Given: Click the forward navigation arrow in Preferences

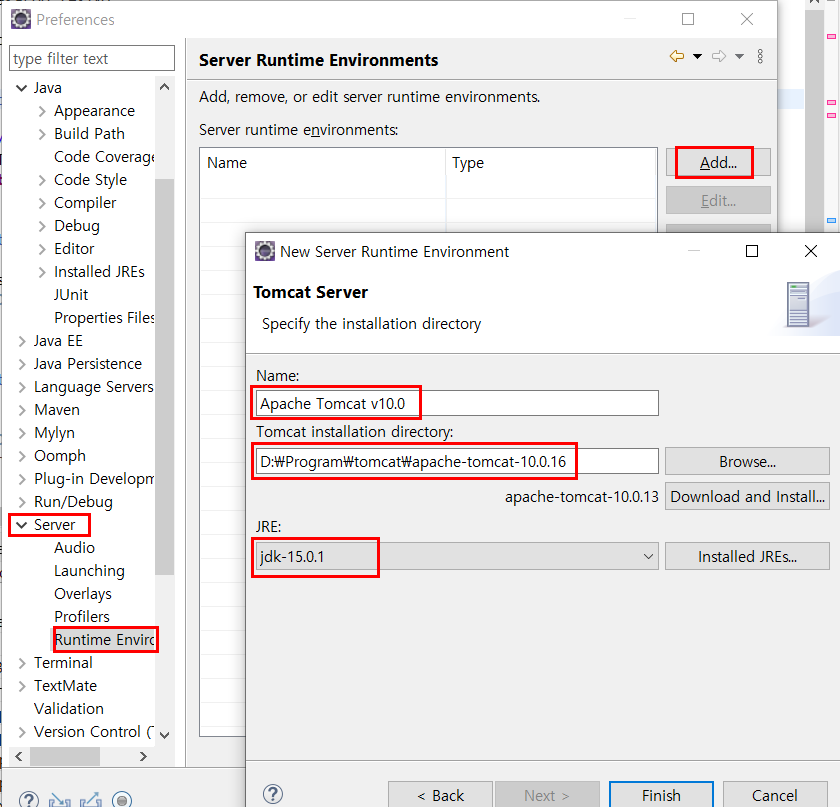Looking at the screenshot, I should point(719,56).
